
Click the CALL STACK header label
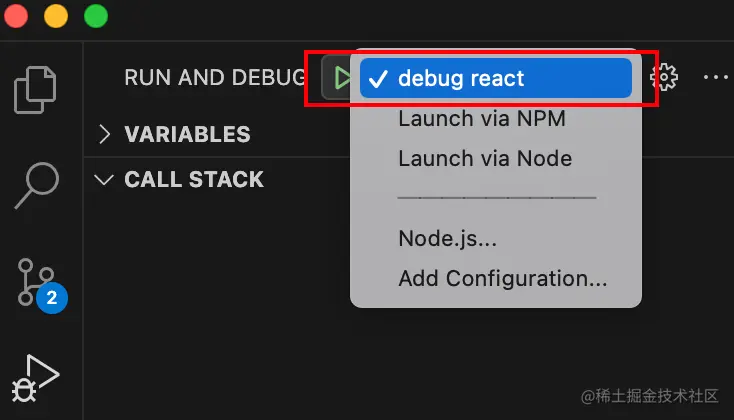[x=194, y=179]
